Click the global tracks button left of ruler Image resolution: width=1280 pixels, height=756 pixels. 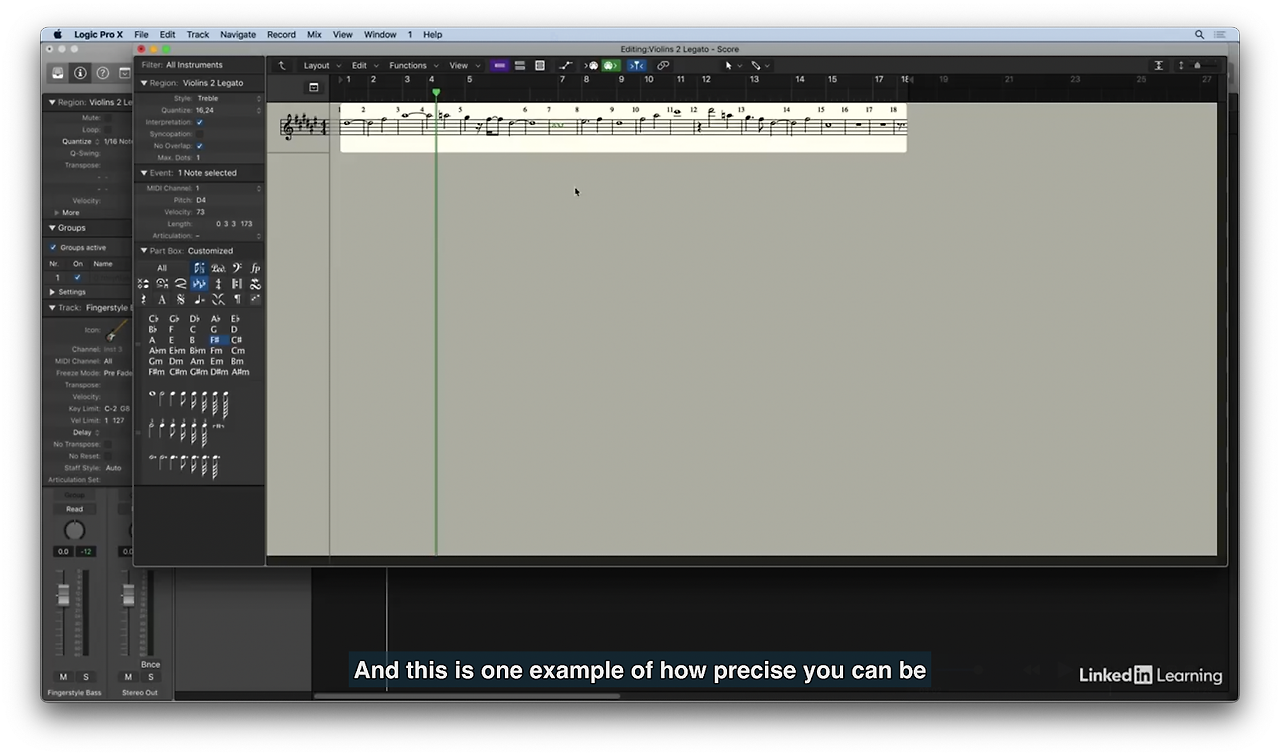pos(313,88)
